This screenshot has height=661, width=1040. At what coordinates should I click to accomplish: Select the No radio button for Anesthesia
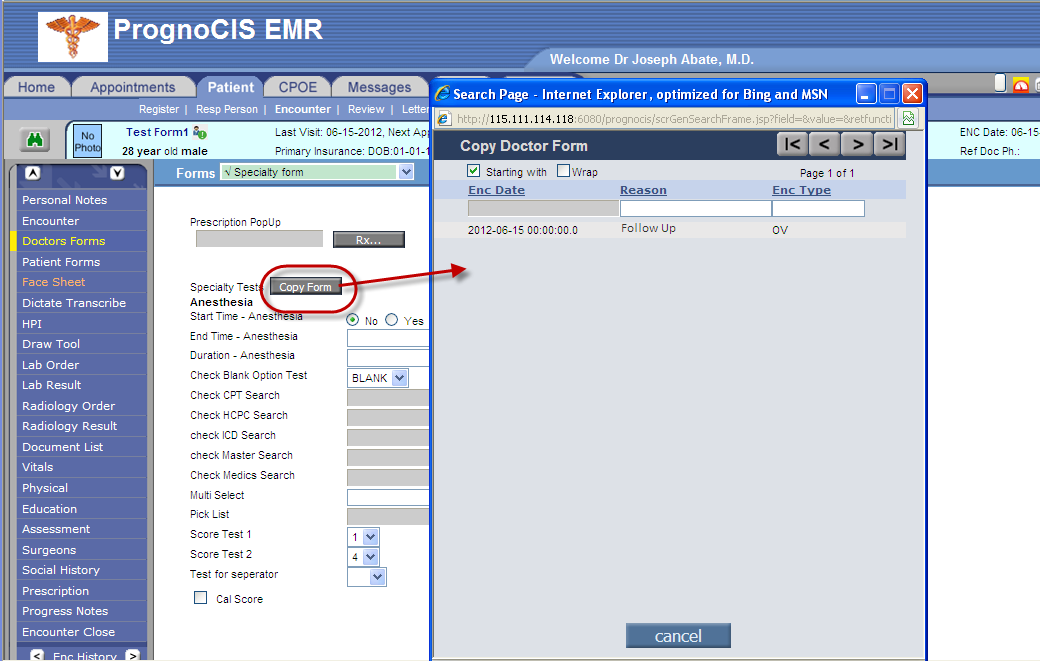coord(353,320)
